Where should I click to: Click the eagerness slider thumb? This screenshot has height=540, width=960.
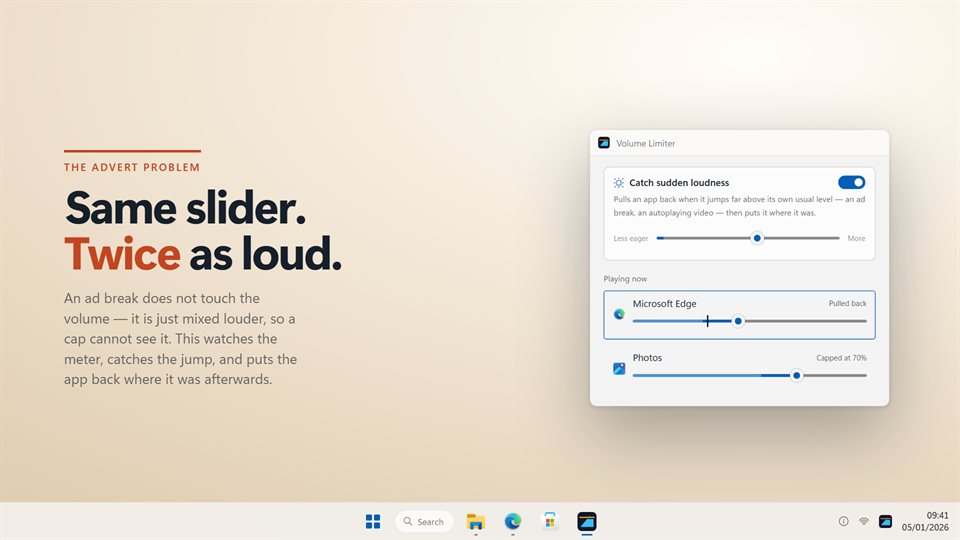pos(757,238)
